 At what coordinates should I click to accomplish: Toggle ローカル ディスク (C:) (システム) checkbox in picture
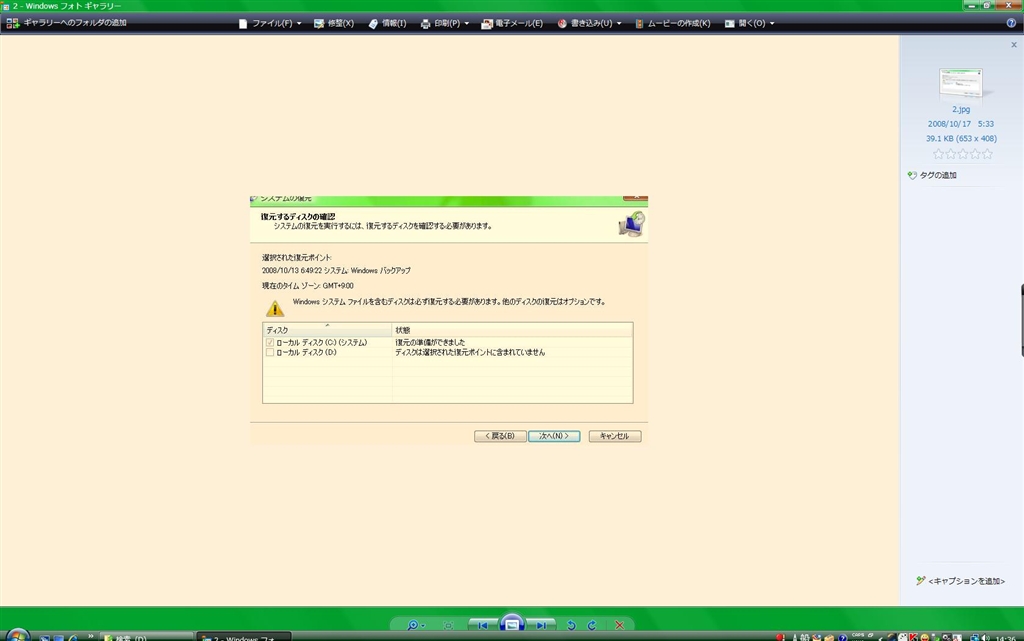pos(270,343)
